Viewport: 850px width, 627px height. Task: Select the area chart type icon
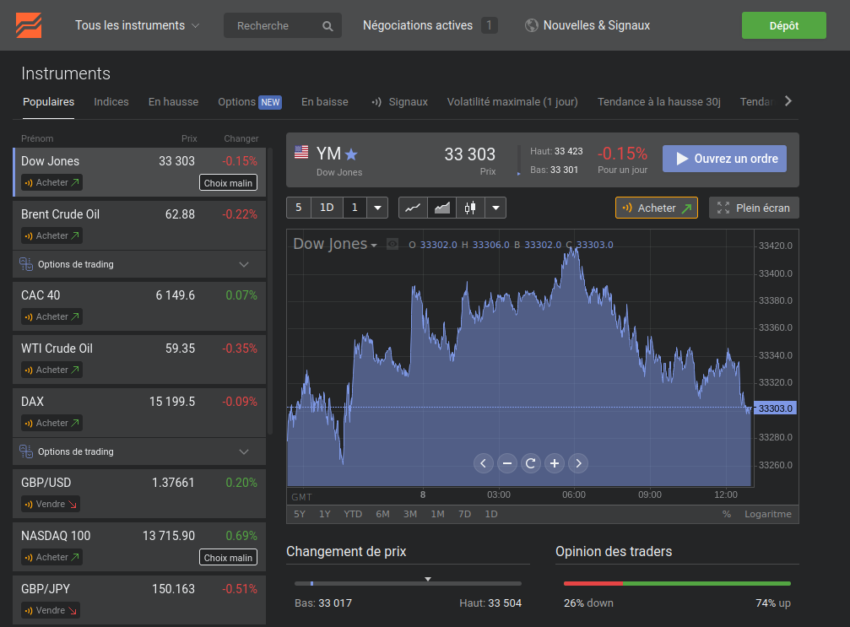pyautogui.click(x=442, y=207)
